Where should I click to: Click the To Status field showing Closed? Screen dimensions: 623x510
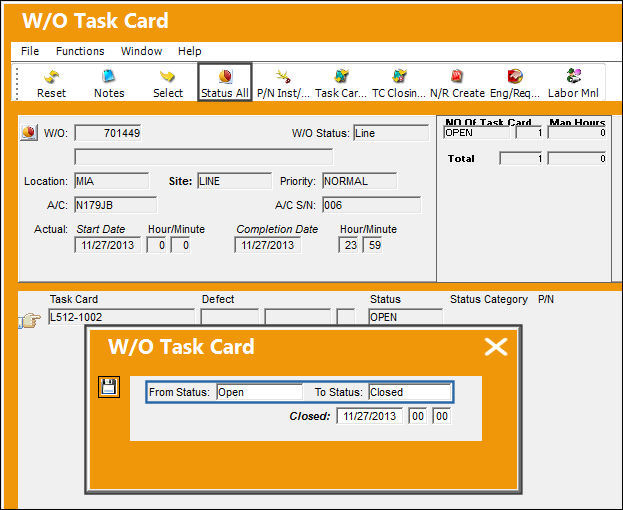click(410, 392)
